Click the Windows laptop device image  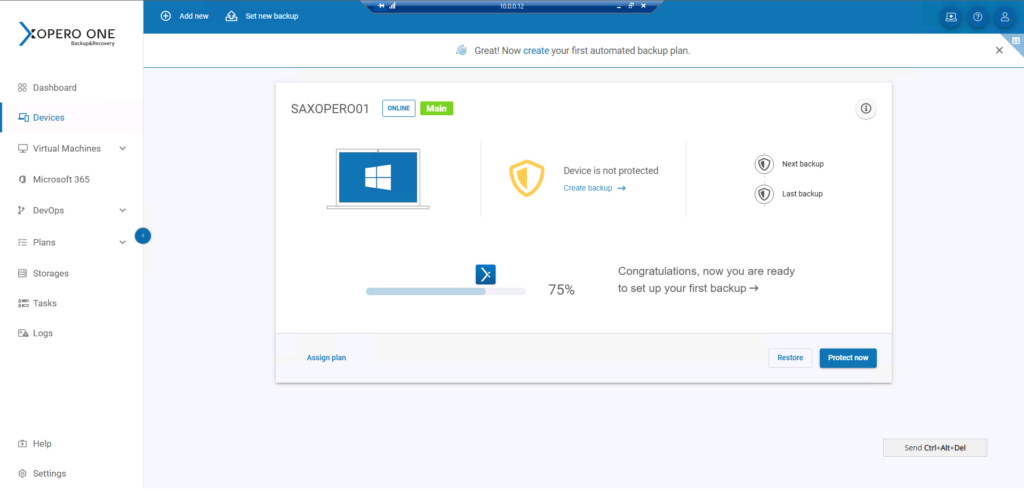point(378,179)
